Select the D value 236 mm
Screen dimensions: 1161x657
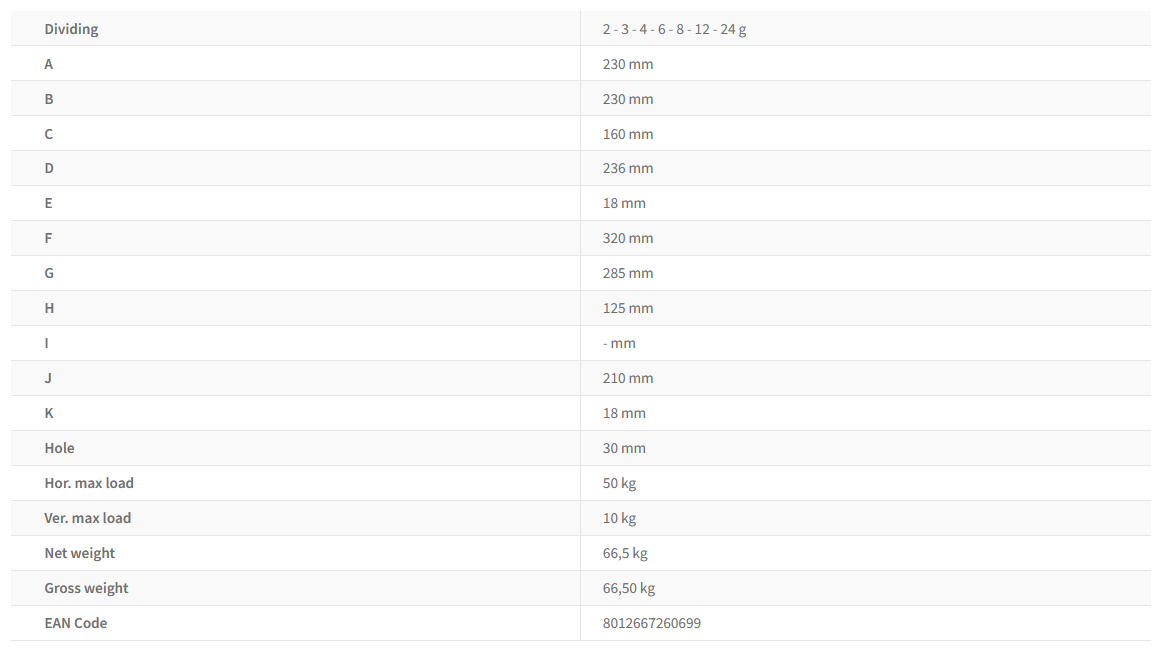pyautogui.click(x=628, y=168)
